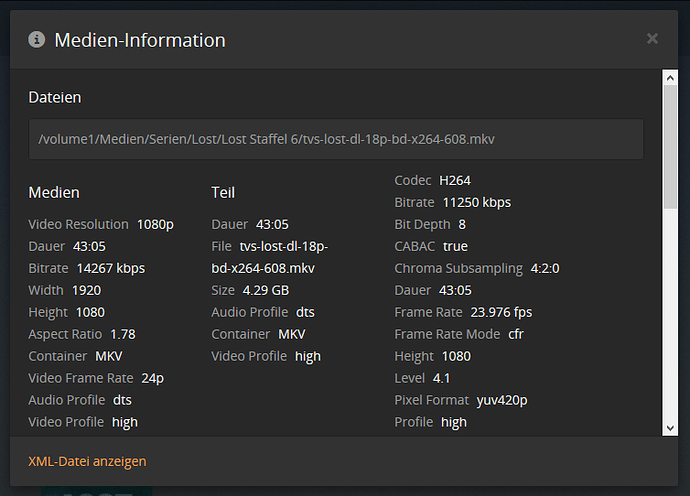Click the 14267 kbps bitrate value
The width and height of the screenshot is (690, 496).
pyautogui.click(x=110, y=268)
